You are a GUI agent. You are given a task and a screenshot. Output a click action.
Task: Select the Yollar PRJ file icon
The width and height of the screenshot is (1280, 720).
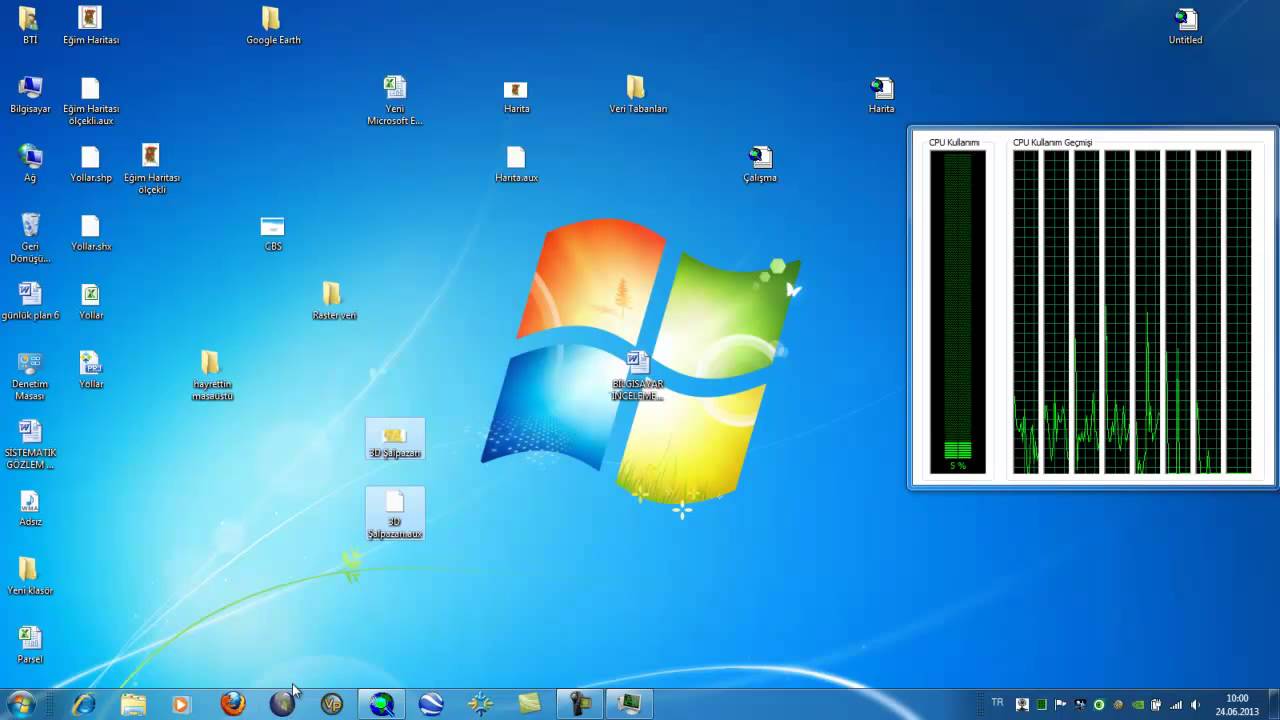(x=91, y=370)
